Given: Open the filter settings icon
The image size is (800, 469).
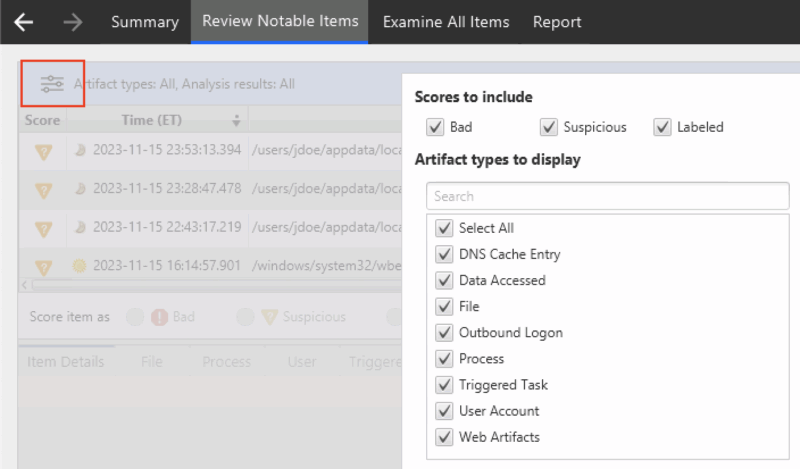Looking at the screenshot, I should tap(52, 85).
